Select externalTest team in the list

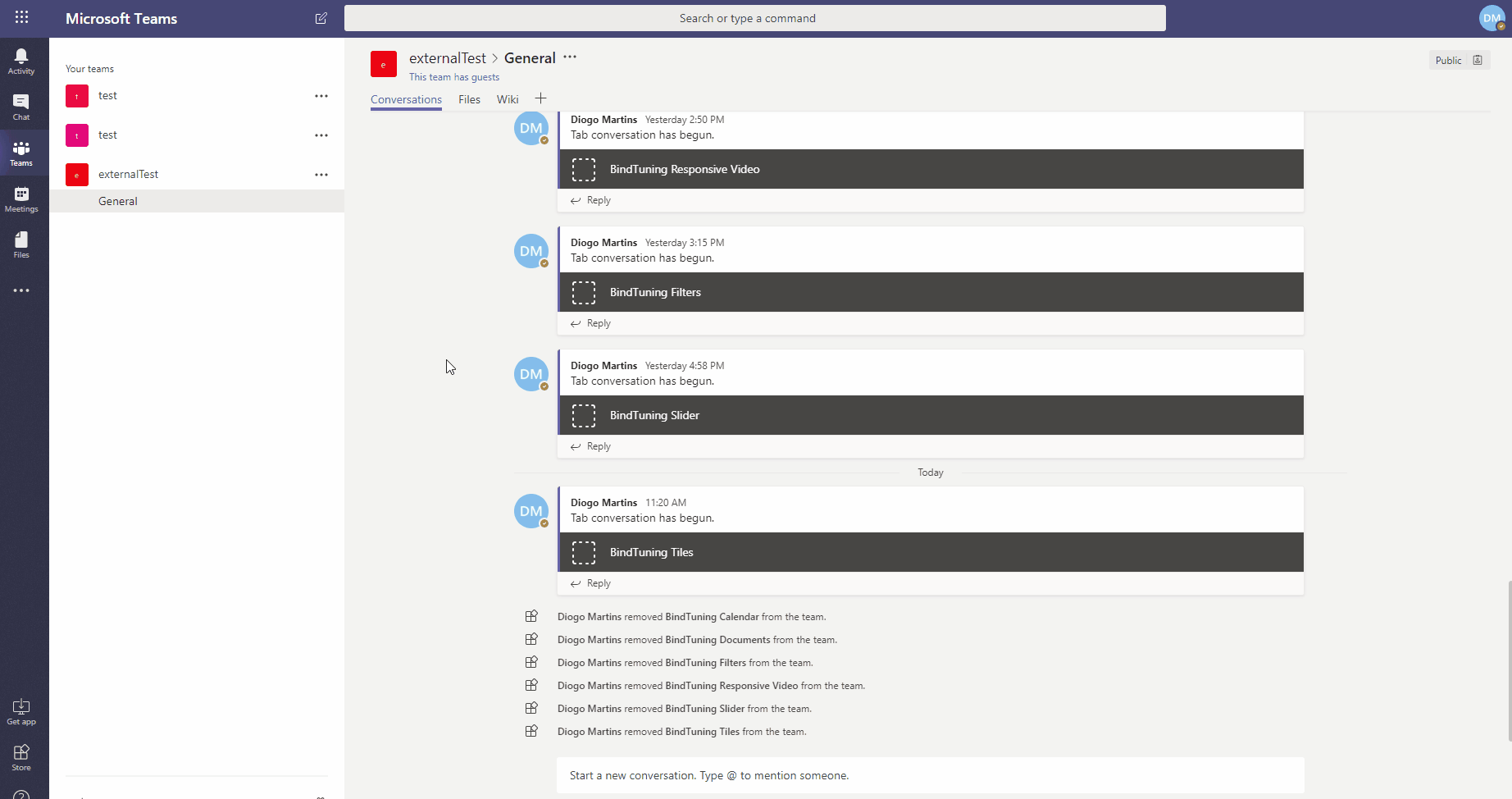click(x=197, y=175)
